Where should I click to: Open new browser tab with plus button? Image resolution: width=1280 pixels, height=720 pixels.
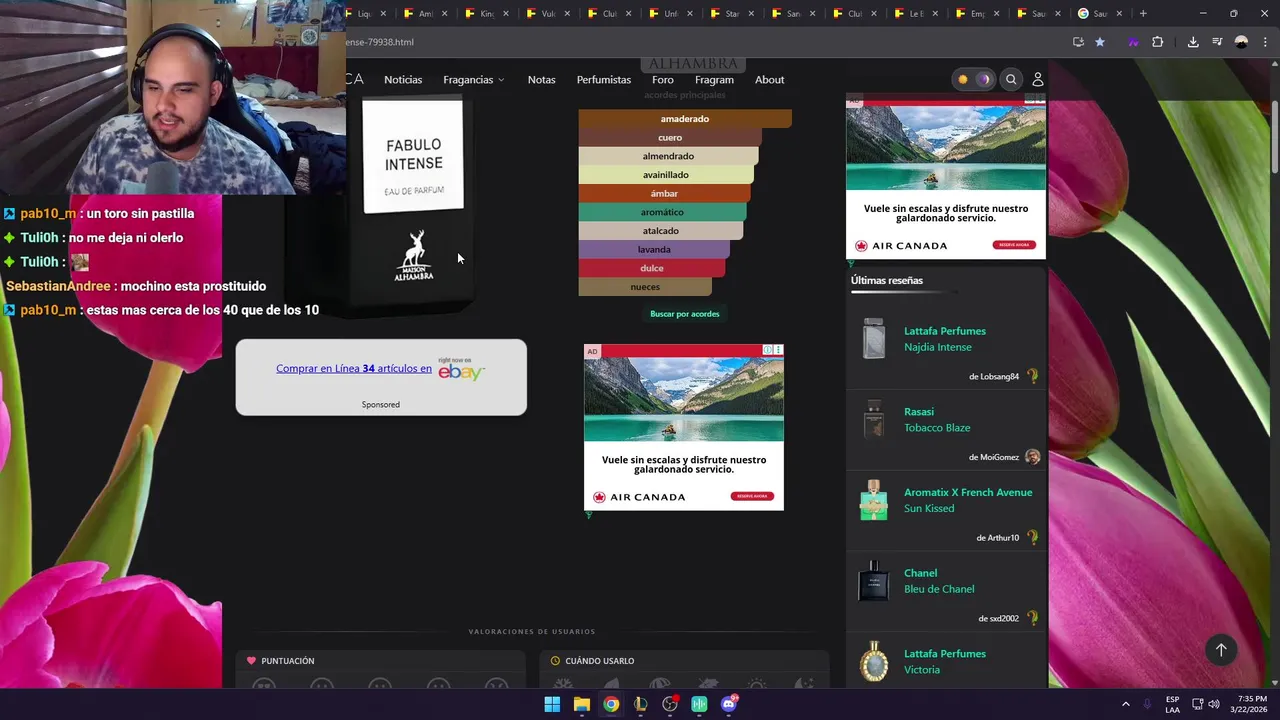(x=1143, y=13)
